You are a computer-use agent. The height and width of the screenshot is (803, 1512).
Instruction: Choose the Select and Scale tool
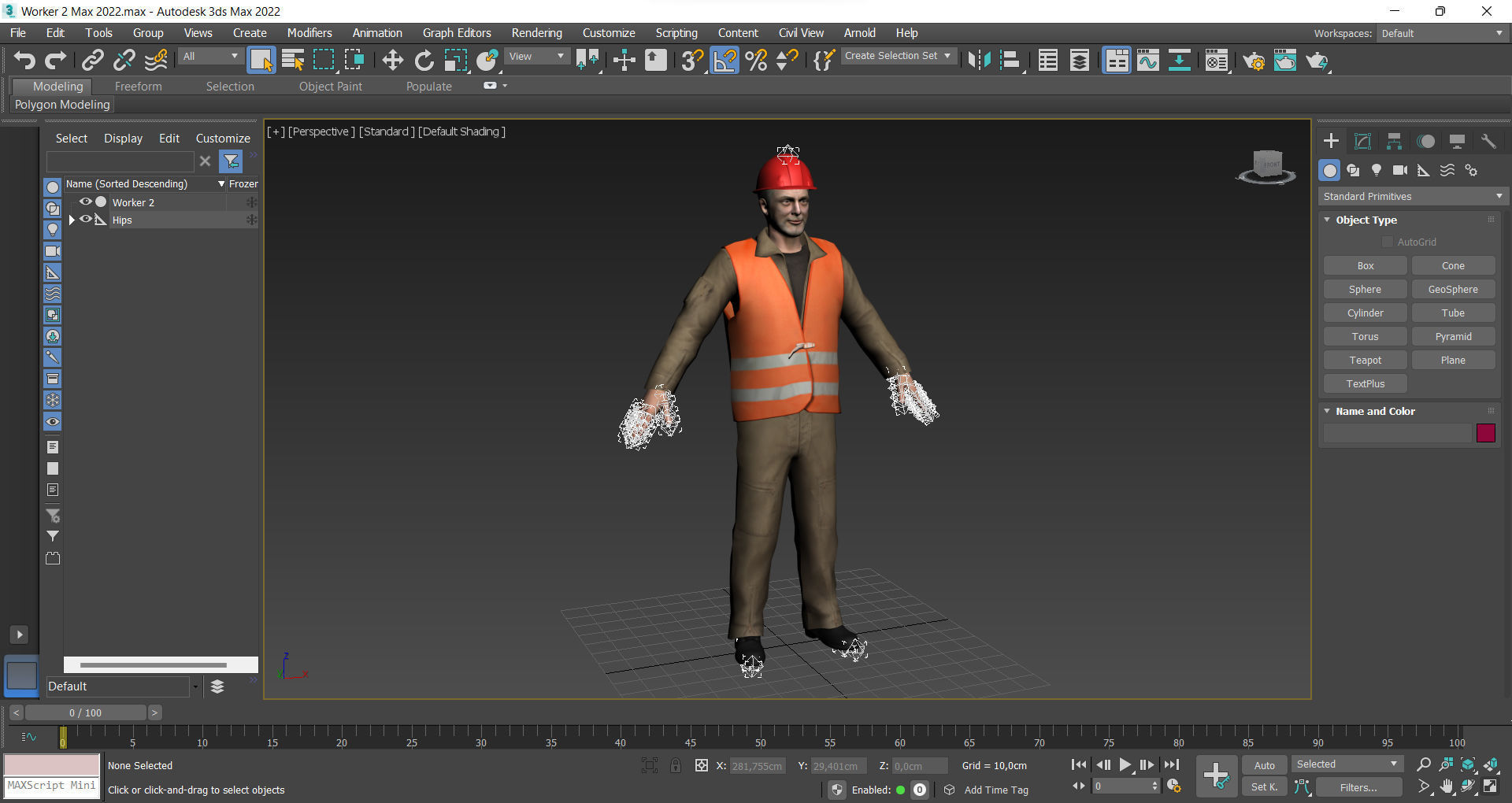point(455,61)
